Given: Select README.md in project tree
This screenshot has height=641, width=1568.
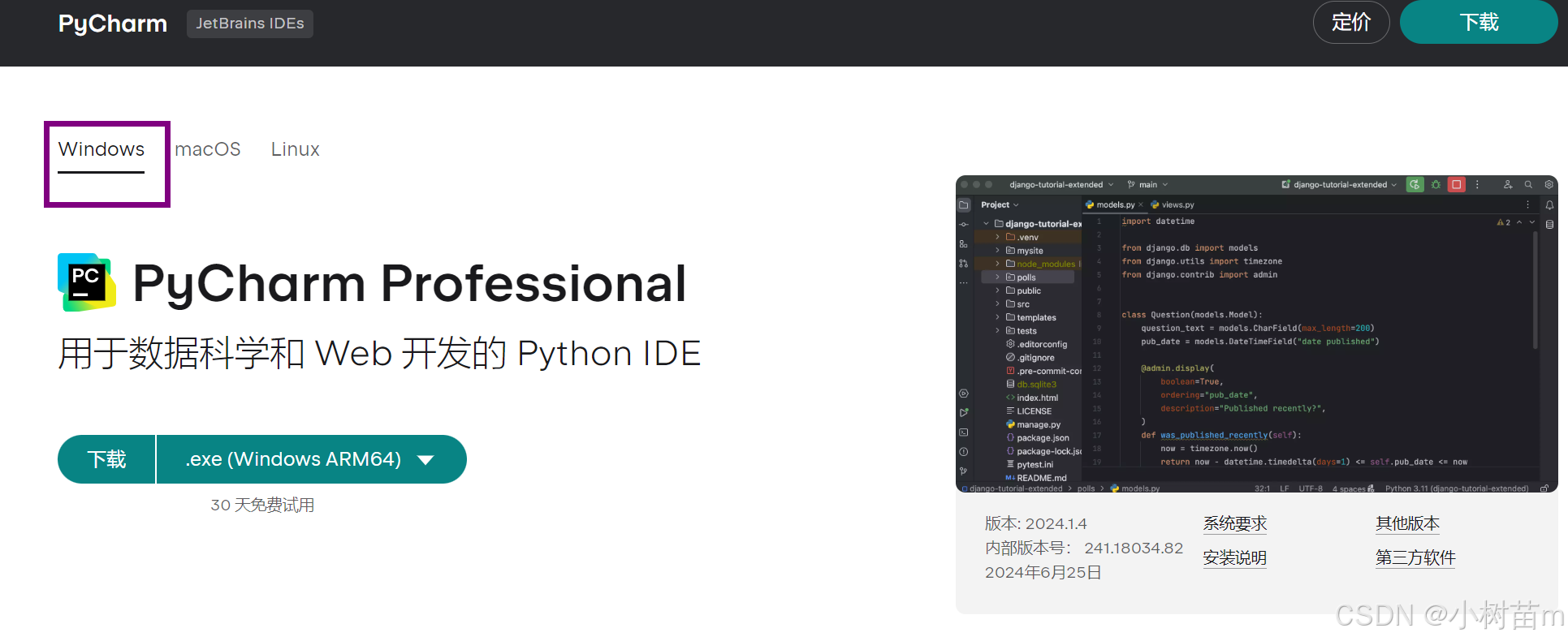Looking at the screenshot, I should click(x=1036, y=478).
